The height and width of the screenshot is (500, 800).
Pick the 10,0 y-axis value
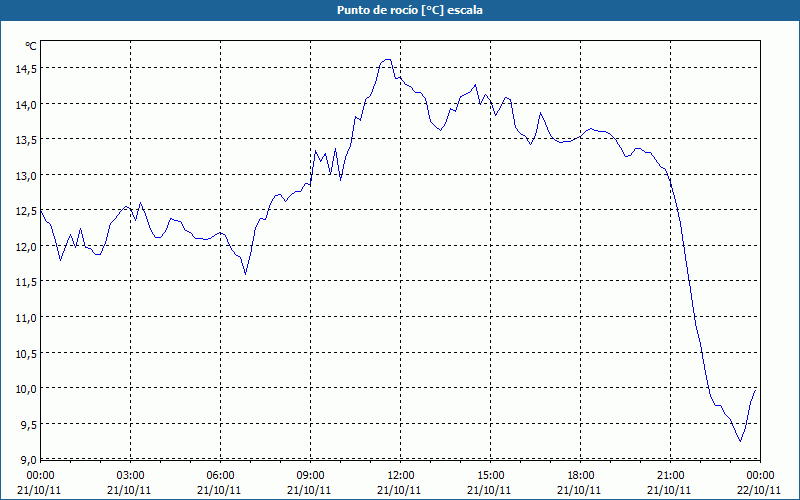26,388
